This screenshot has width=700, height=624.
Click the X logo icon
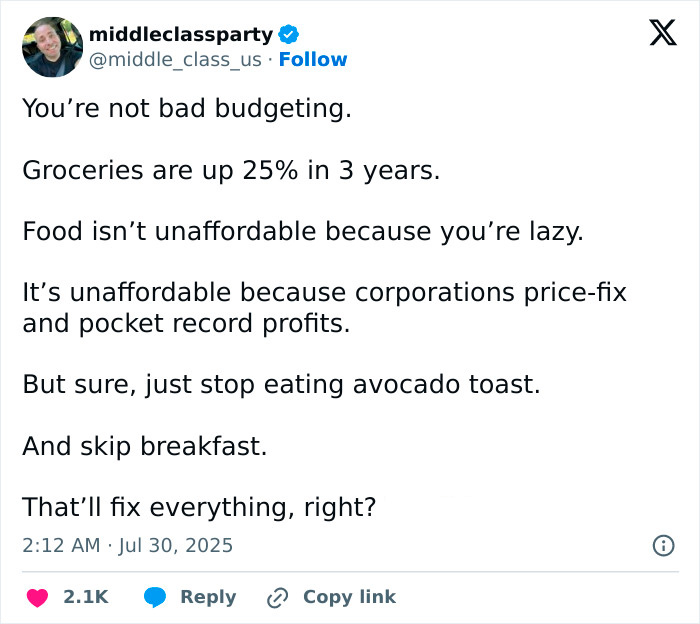(656, 34)
